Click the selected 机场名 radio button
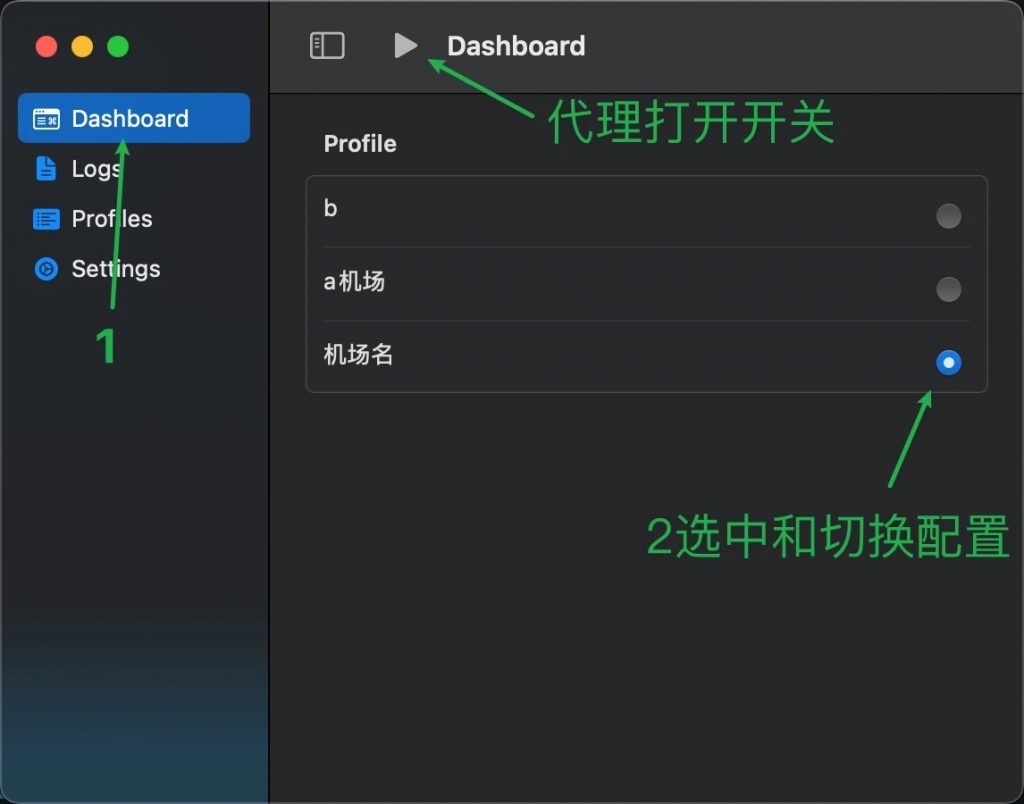The width and height of the screenshot is (1024, 804). pos(948,362)
